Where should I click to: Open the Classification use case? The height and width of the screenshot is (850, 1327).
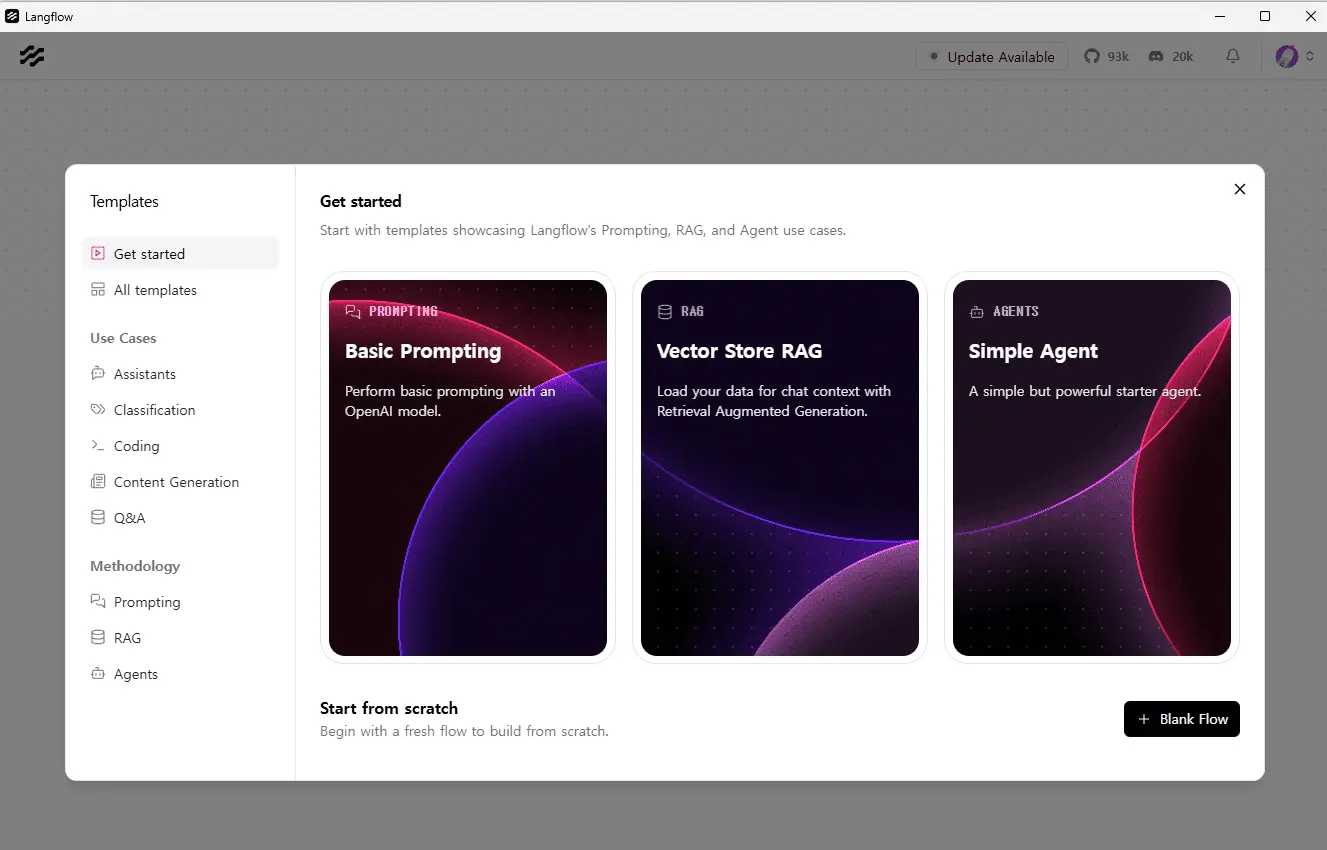tap(180, 410)
